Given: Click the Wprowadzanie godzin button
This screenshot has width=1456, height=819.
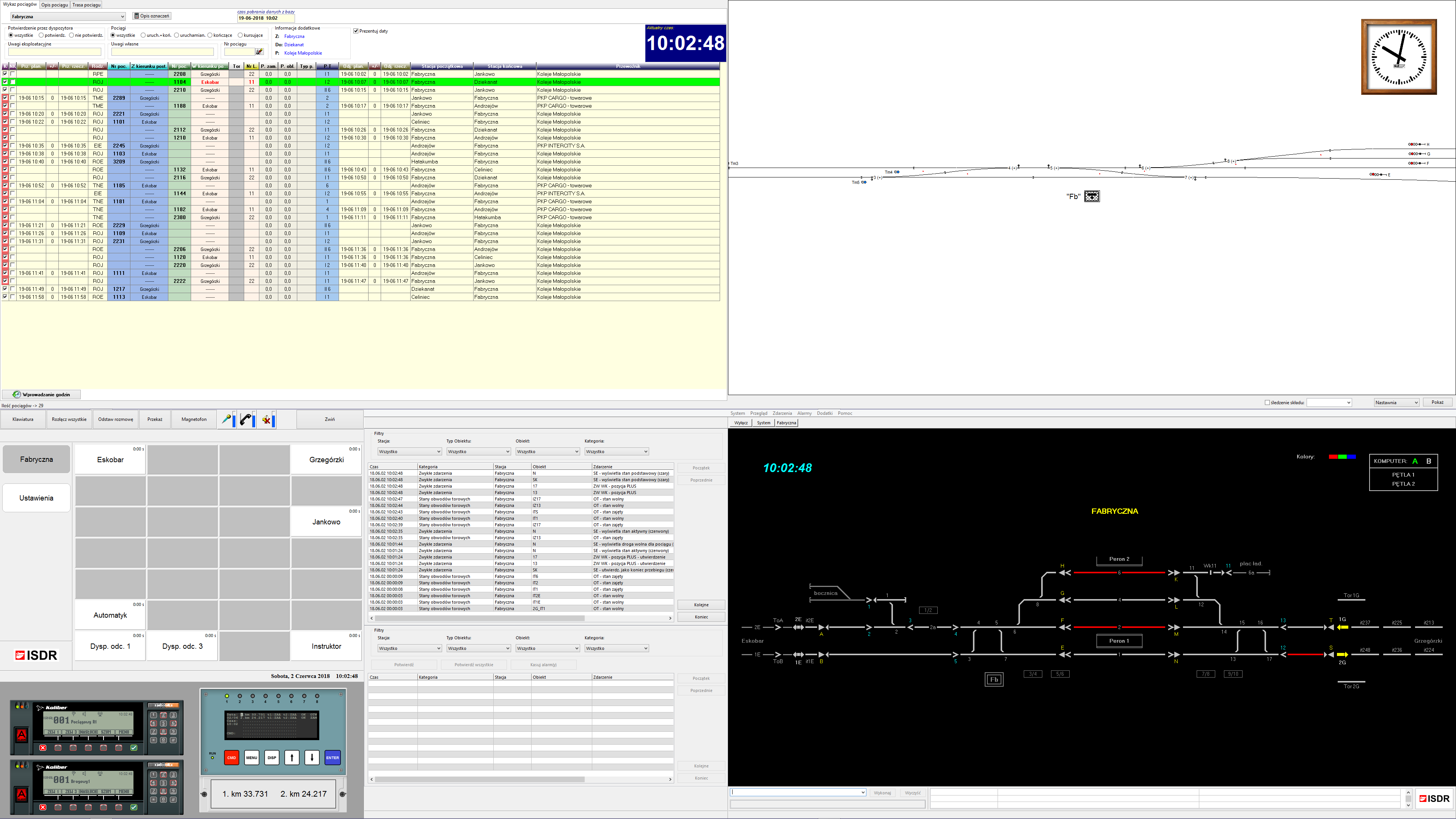Looking at the screenshot, I should pos(41,394).
